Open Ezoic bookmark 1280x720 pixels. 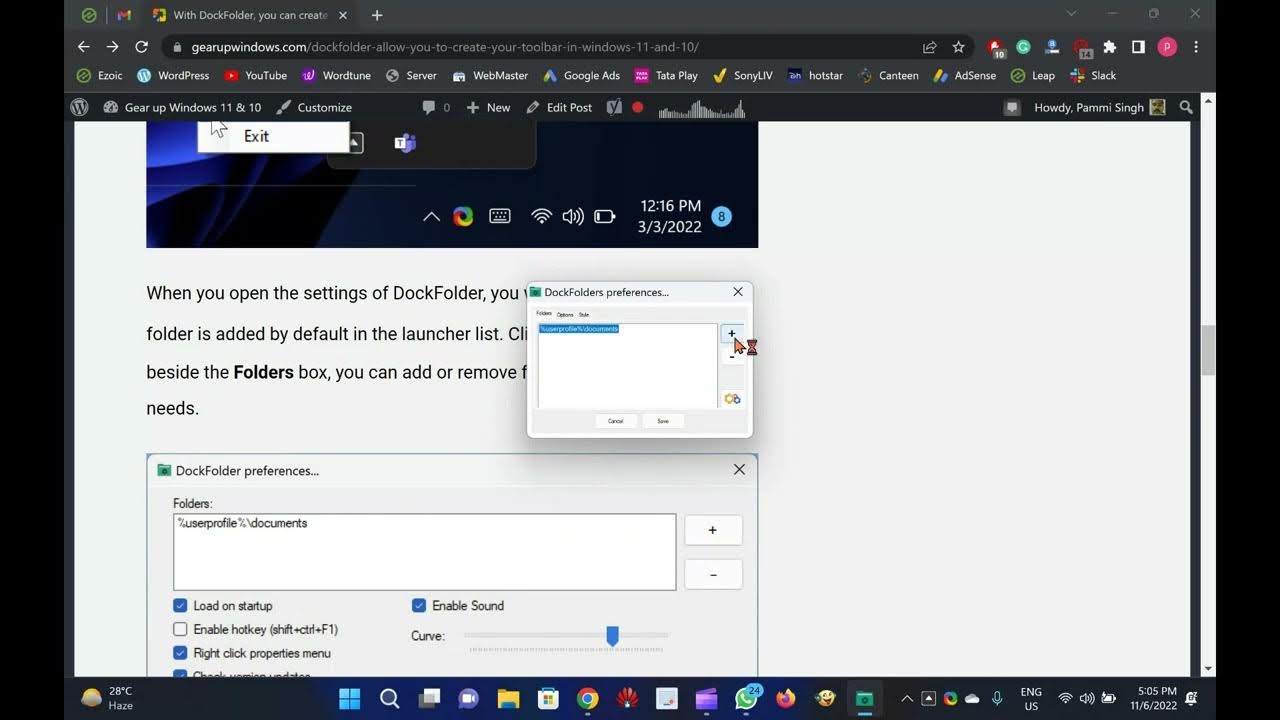tap(99, 75)
